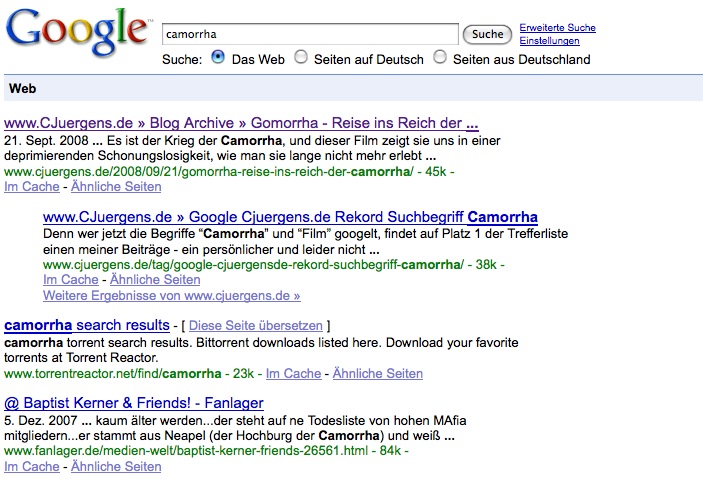703x488 pixels.
Task: Expand Weitere Ergebnisse von www.cjuergens.de
Action: [172, 296]
